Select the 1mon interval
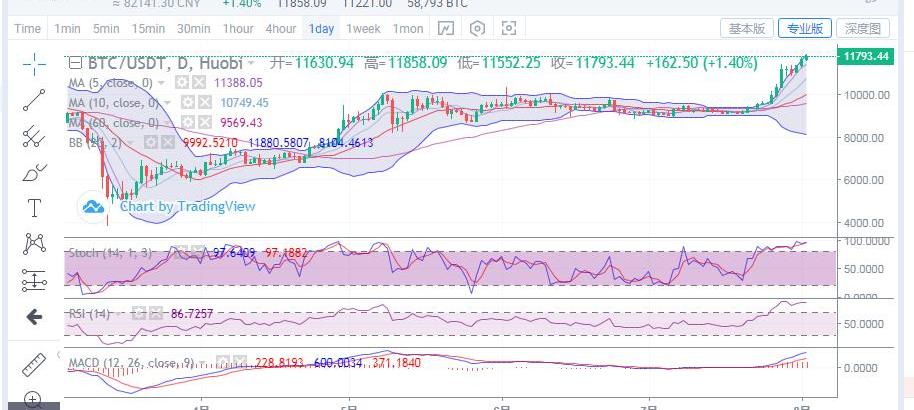The image size is (914, 410). point(407,29)
